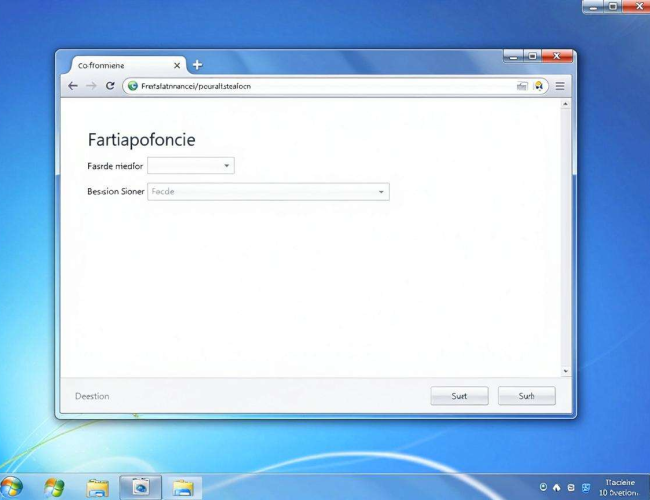The width and height of the screenshot is (650, 500).
Task: Maximize the browser window
Action: [533, 56]
